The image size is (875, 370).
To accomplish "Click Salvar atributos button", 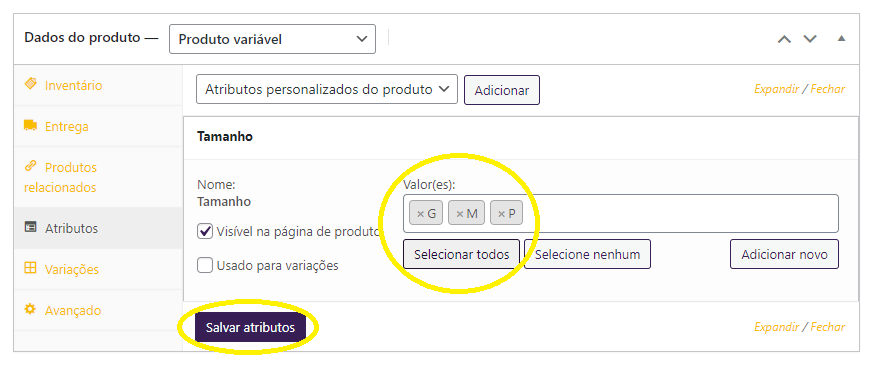I will pyautogui.click(x=250, y=328).
